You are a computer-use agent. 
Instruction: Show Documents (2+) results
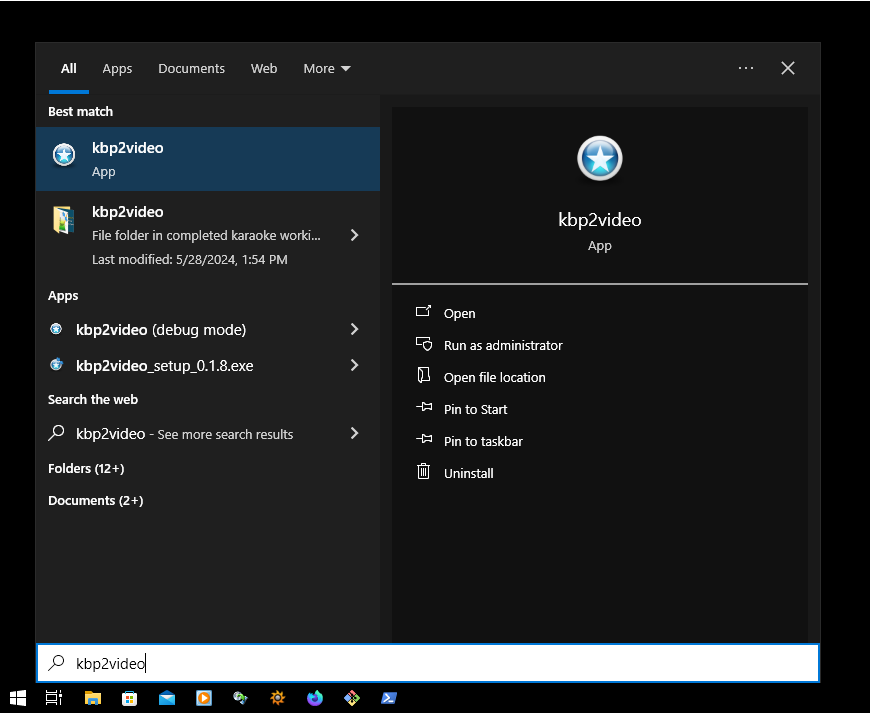[95, 500]
